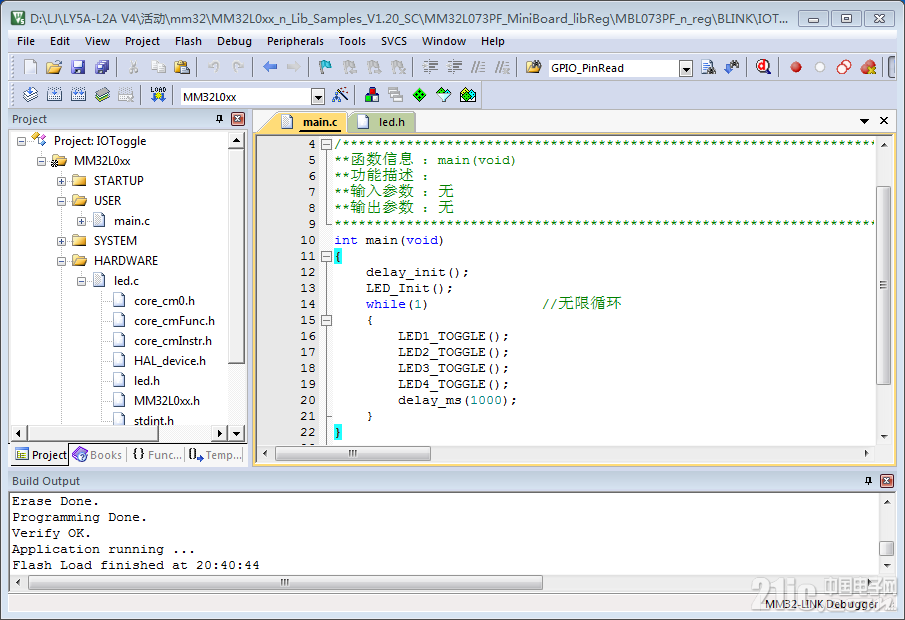Open the Pack Installer icon
The height and width of the screenshot is (620, 905).
point(468,95)
